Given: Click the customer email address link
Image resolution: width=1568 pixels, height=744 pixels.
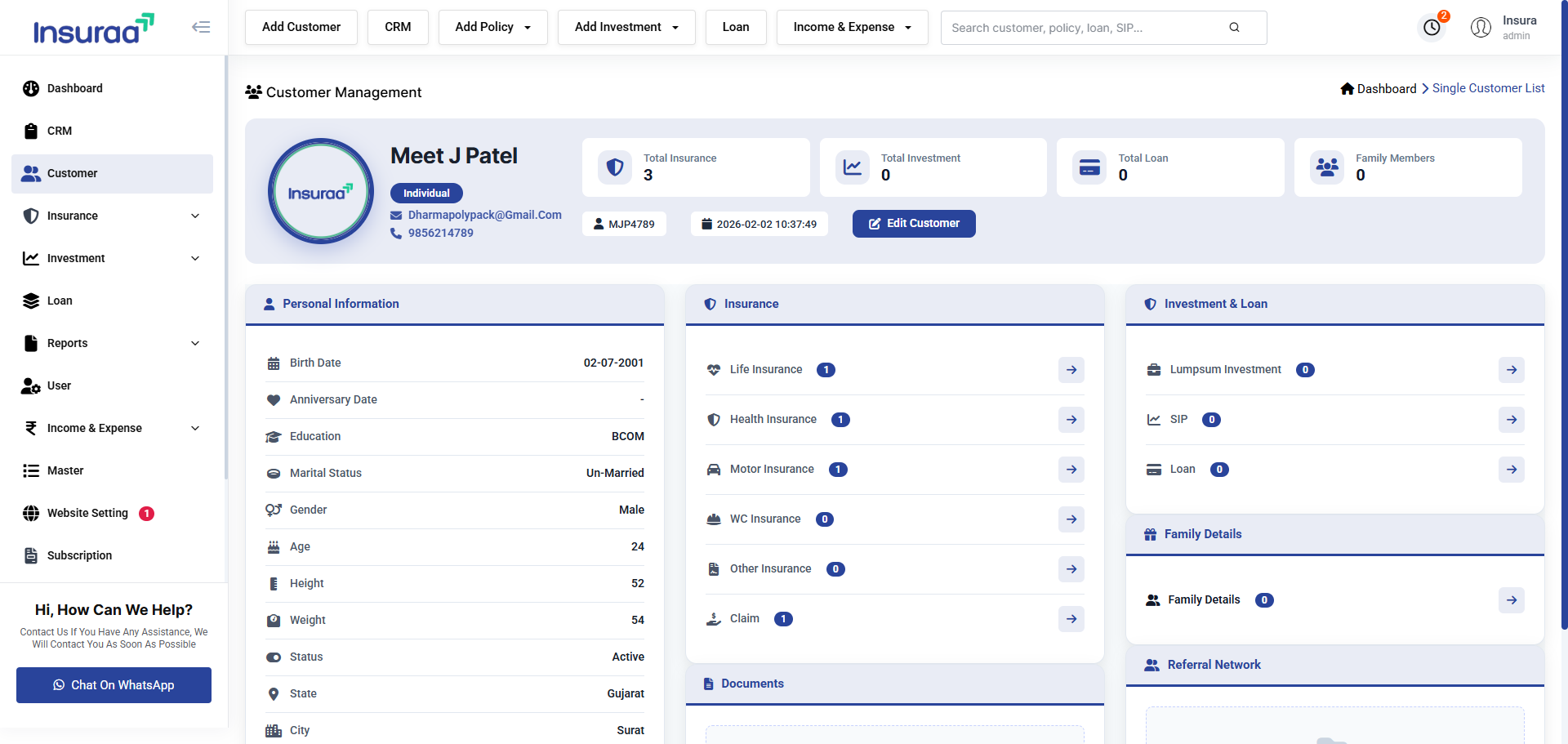Looking at the screenshot, I should (x=484, y=215).
